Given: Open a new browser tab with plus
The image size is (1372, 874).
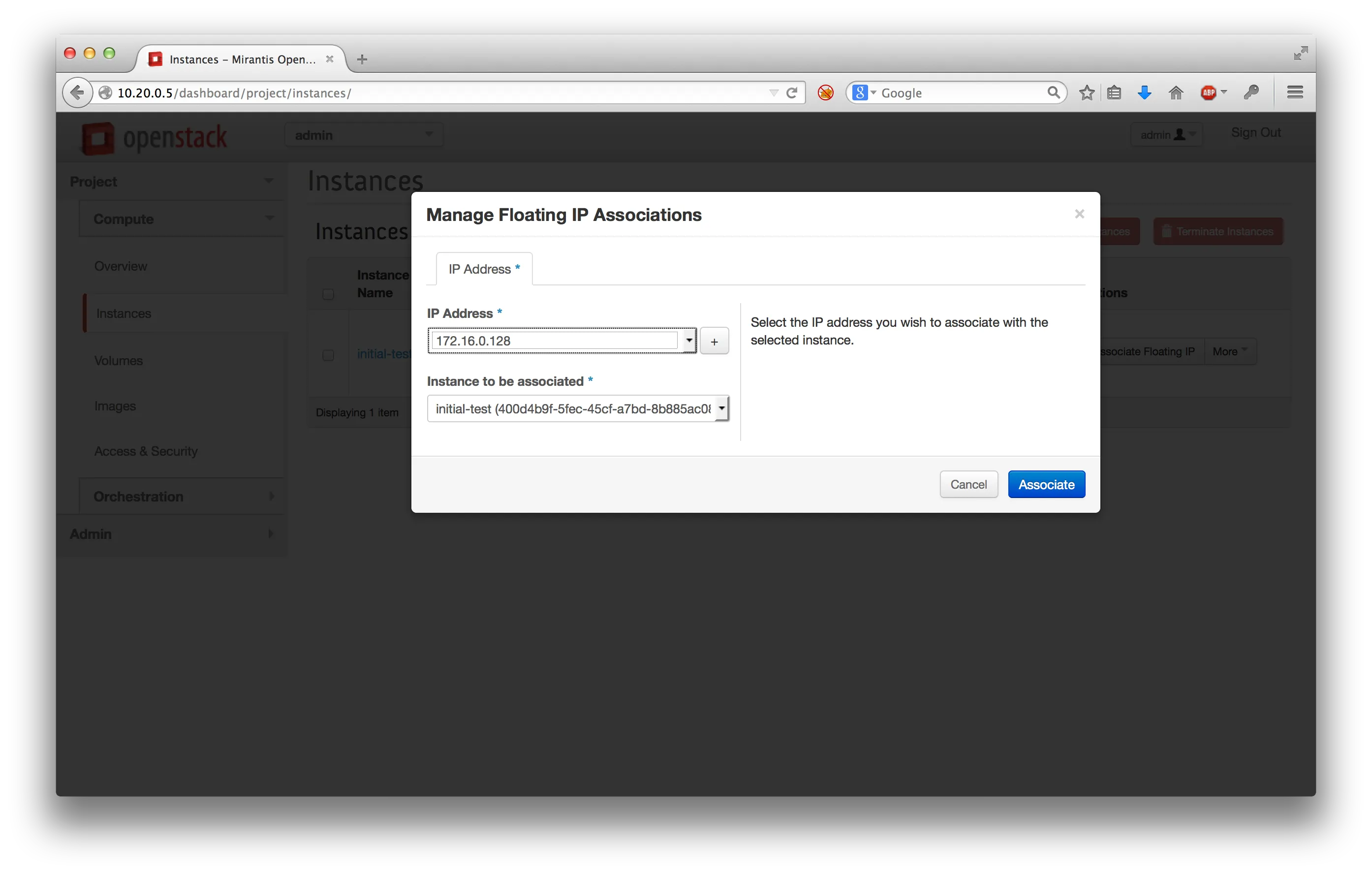Looking at the screenshot, I should pyautogui.click(x=362, y=59).
